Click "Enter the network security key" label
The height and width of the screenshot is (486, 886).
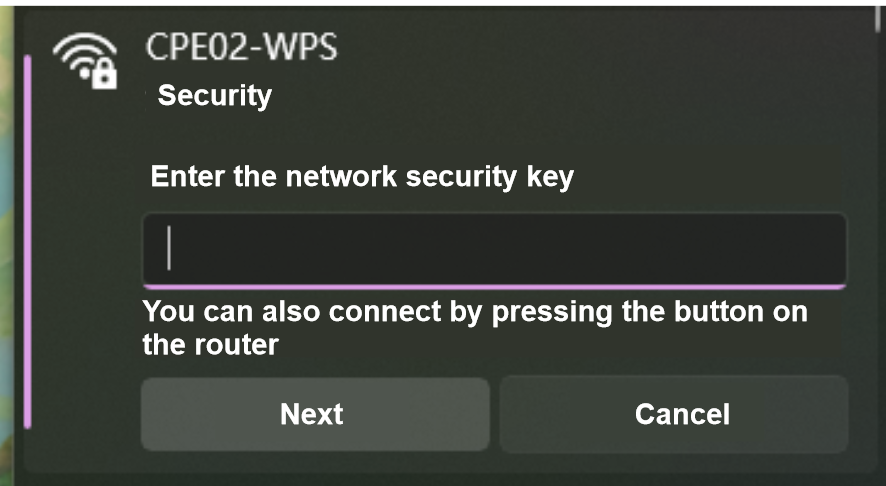coord(362,178)
